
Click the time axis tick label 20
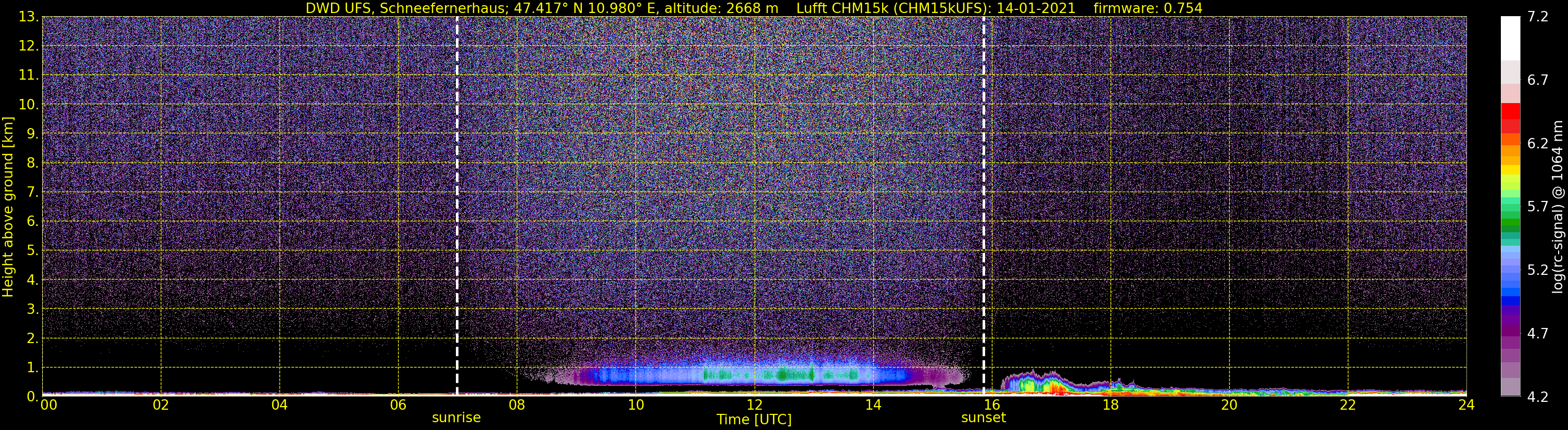click(x=1229, y=406)
